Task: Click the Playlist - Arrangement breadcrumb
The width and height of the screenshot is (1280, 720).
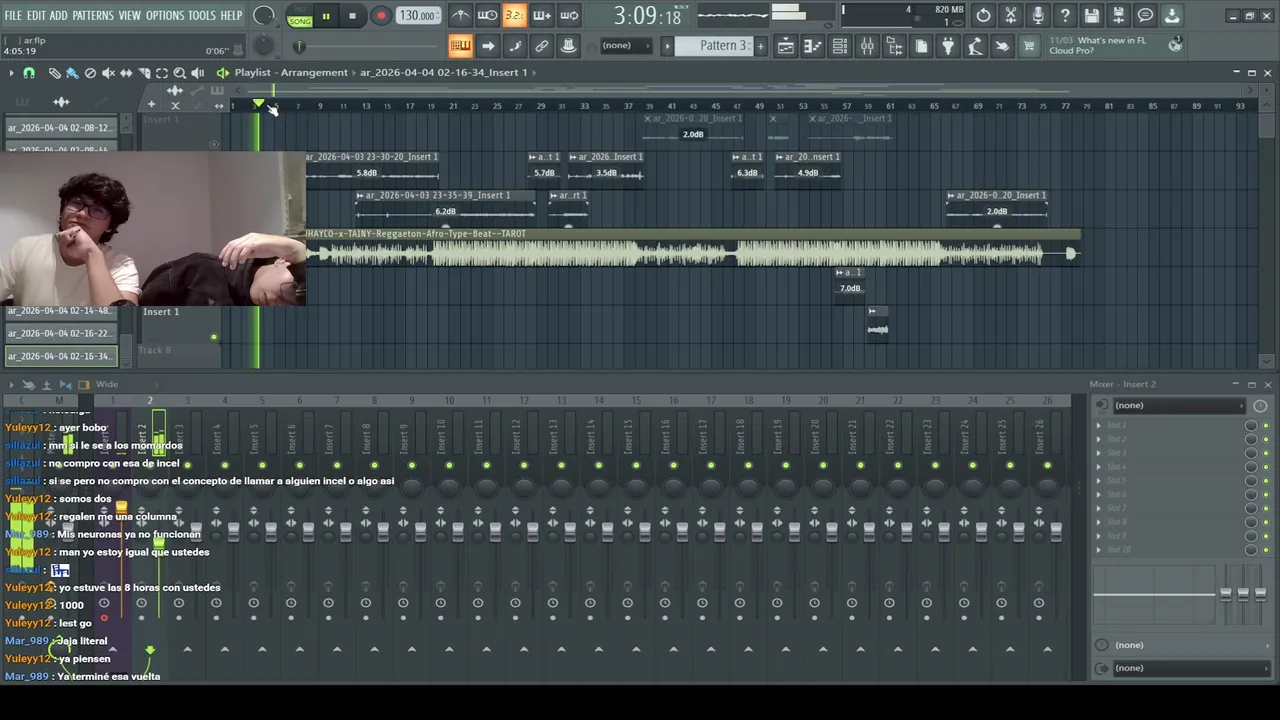Action: pyautogui.click(x=291, y=72)
